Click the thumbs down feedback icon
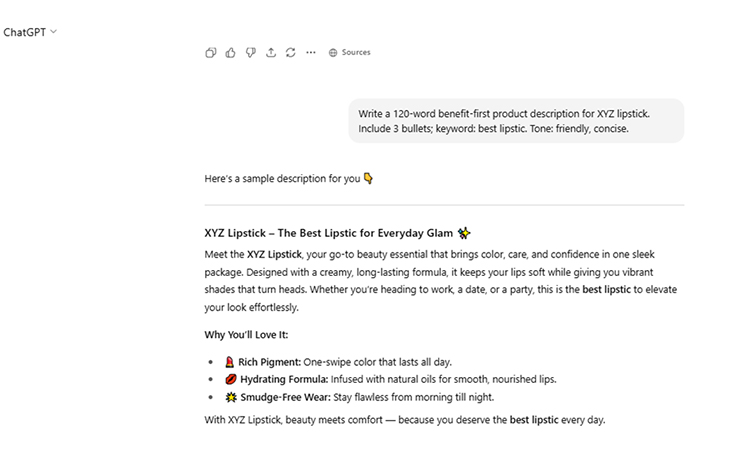Screen dimensions: 750x450 [x=250, y=52]
